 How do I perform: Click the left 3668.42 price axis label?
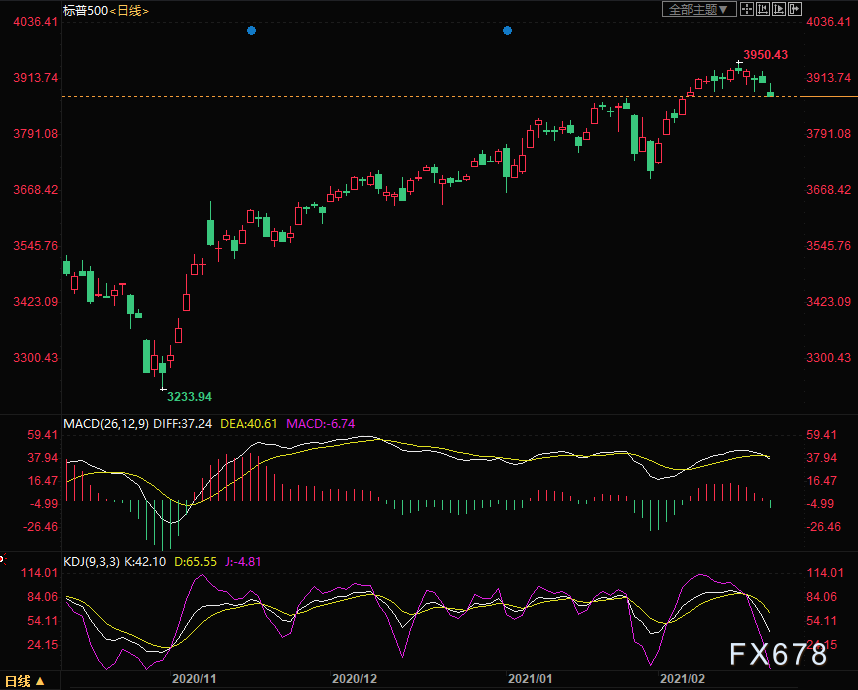click(x=36, y=190)
